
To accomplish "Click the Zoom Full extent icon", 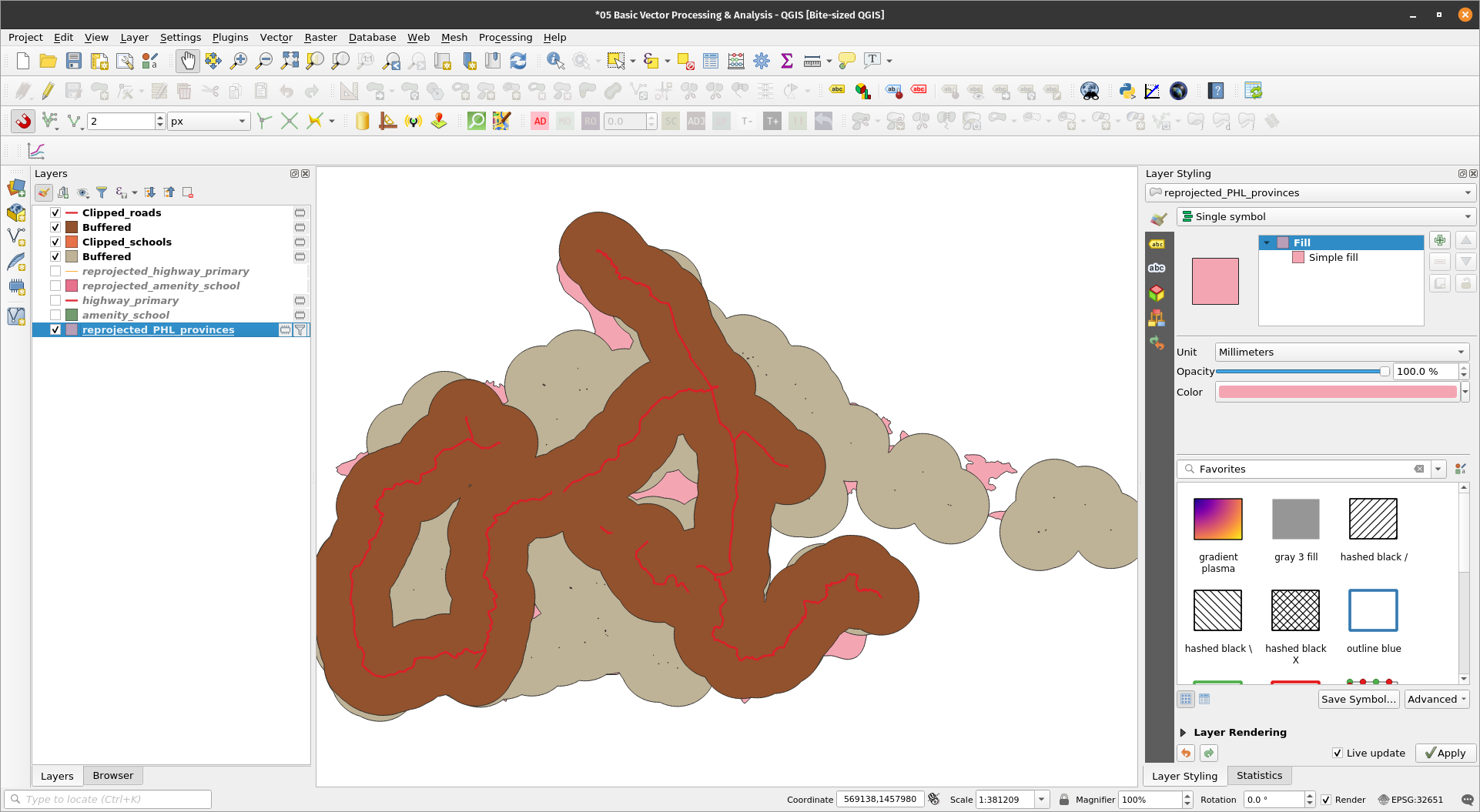I will [x=290, y=61].
